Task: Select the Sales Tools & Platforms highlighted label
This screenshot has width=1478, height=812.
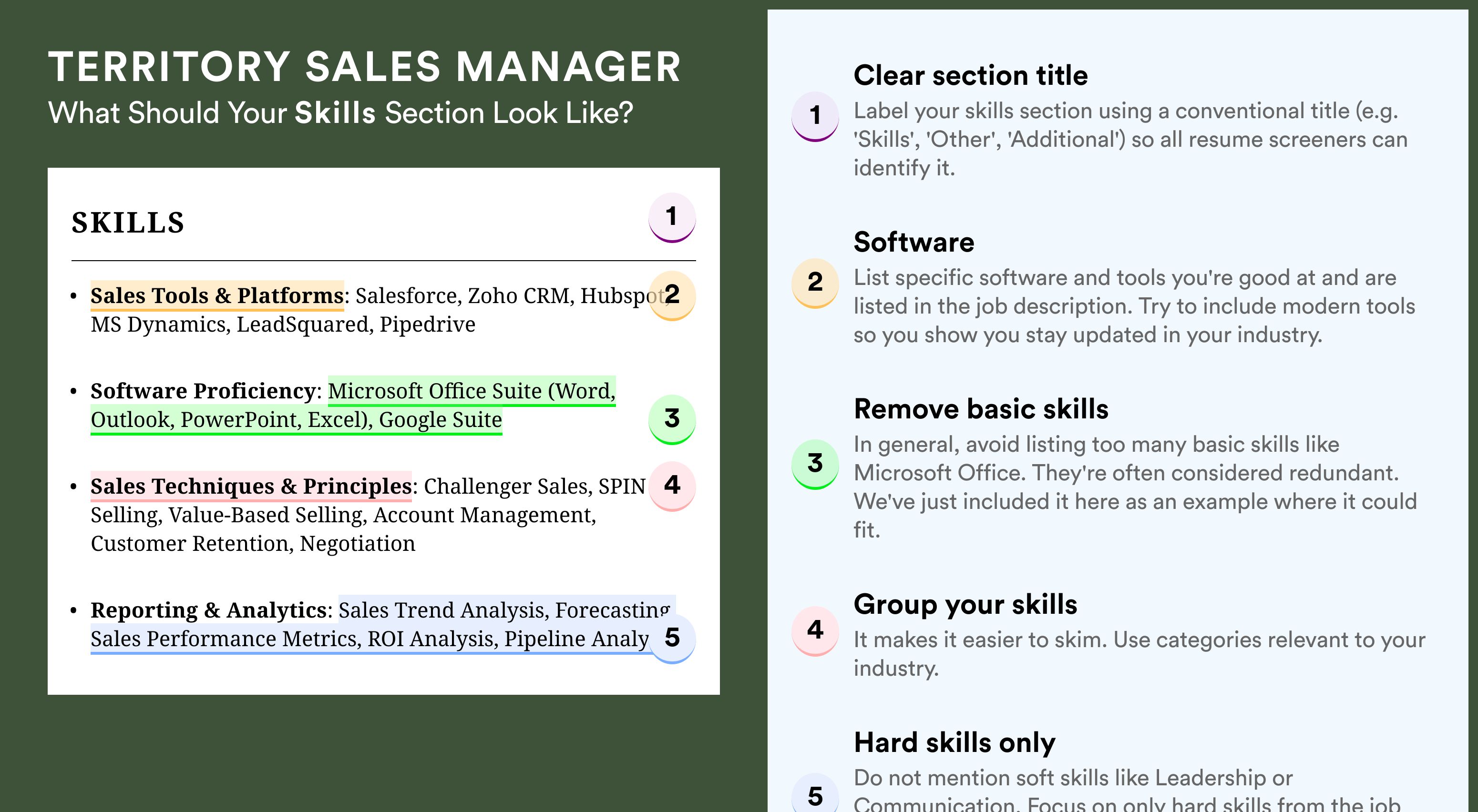Action: pos(217,295)
